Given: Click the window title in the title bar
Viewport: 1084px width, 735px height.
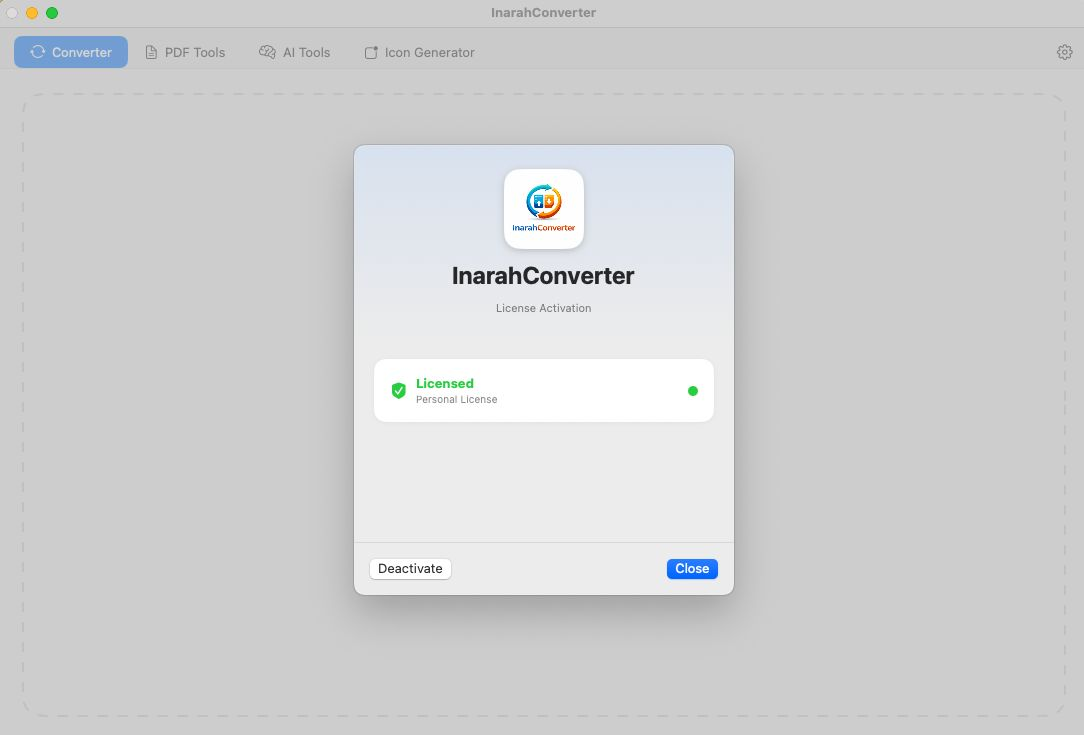Looking at the screenshot, I should tap(543, 13).
